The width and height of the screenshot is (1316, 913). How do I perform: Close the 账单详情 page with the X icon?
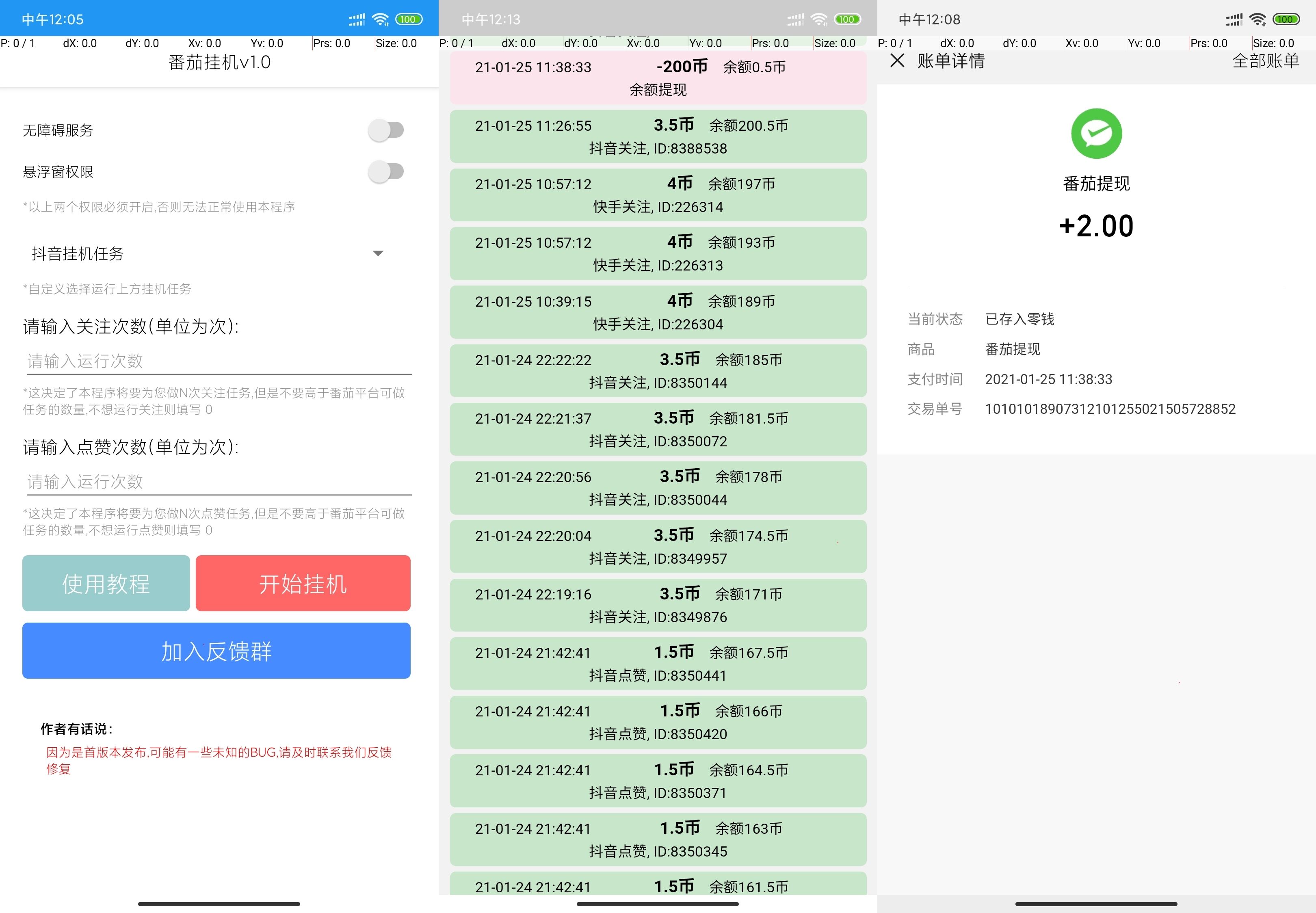tap(898, 61)
